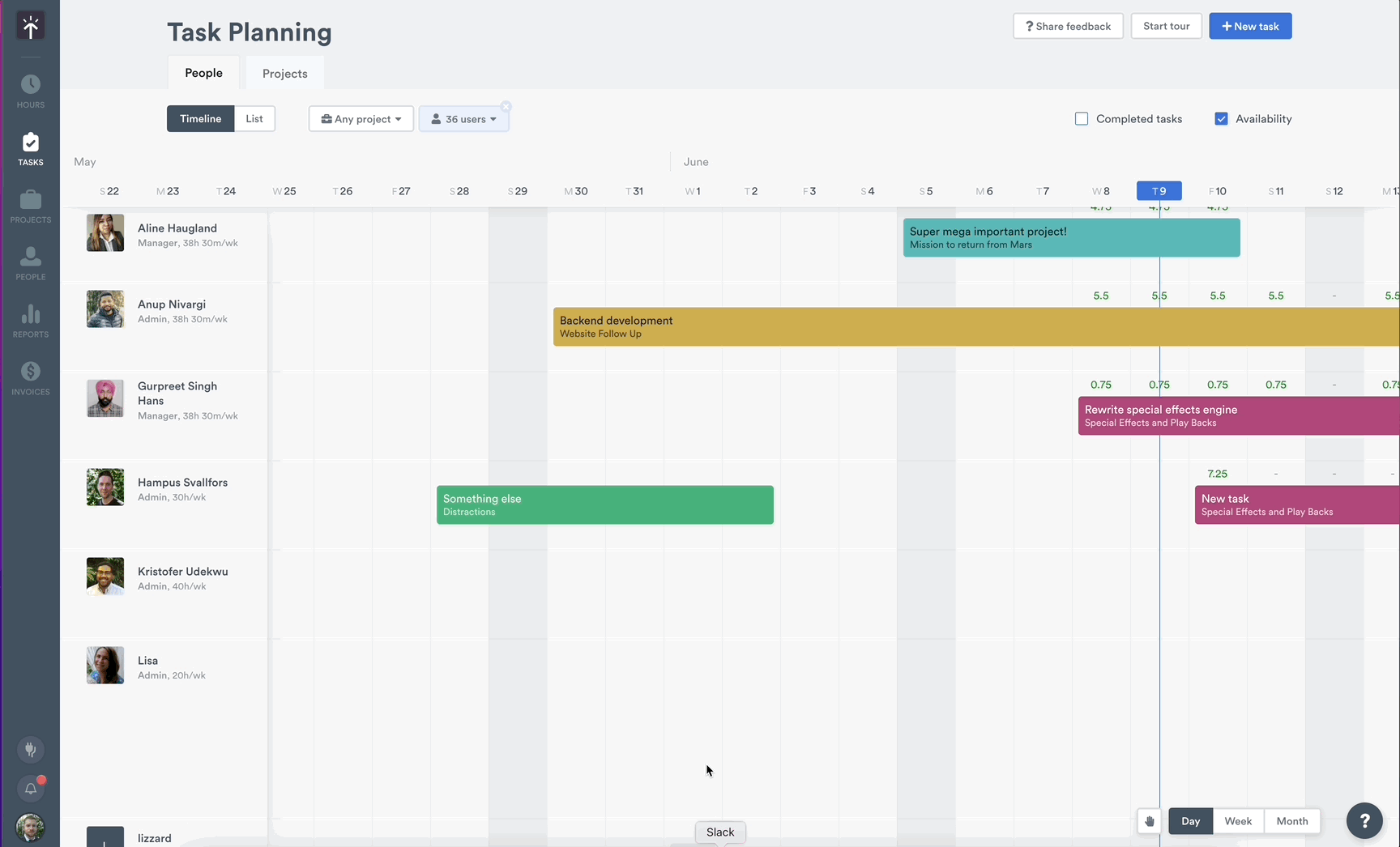Toggle the hand pan mode tool

1149,820
